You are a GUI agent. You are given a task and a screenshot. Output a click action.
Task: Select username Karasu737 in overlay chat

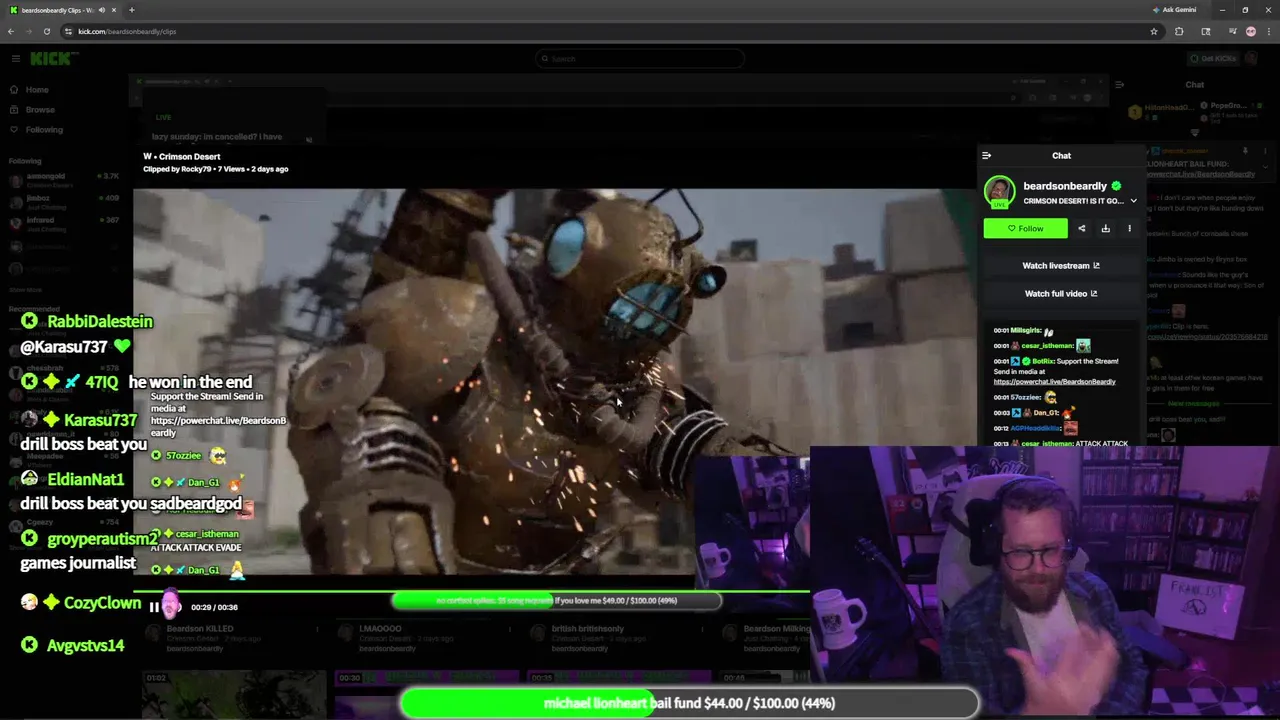coord(100,421)
